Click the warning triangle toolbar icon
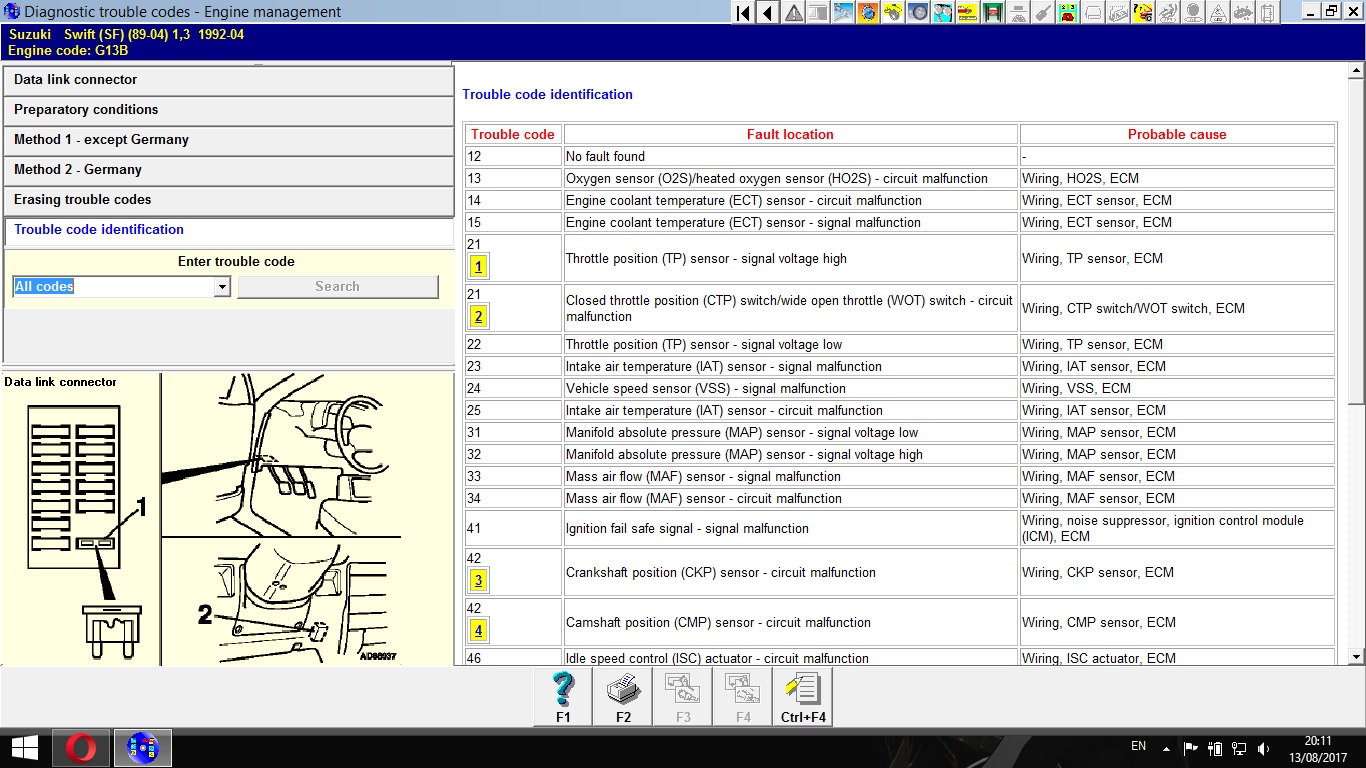This screenshot has height=768, width=1366. pos(793,13)
